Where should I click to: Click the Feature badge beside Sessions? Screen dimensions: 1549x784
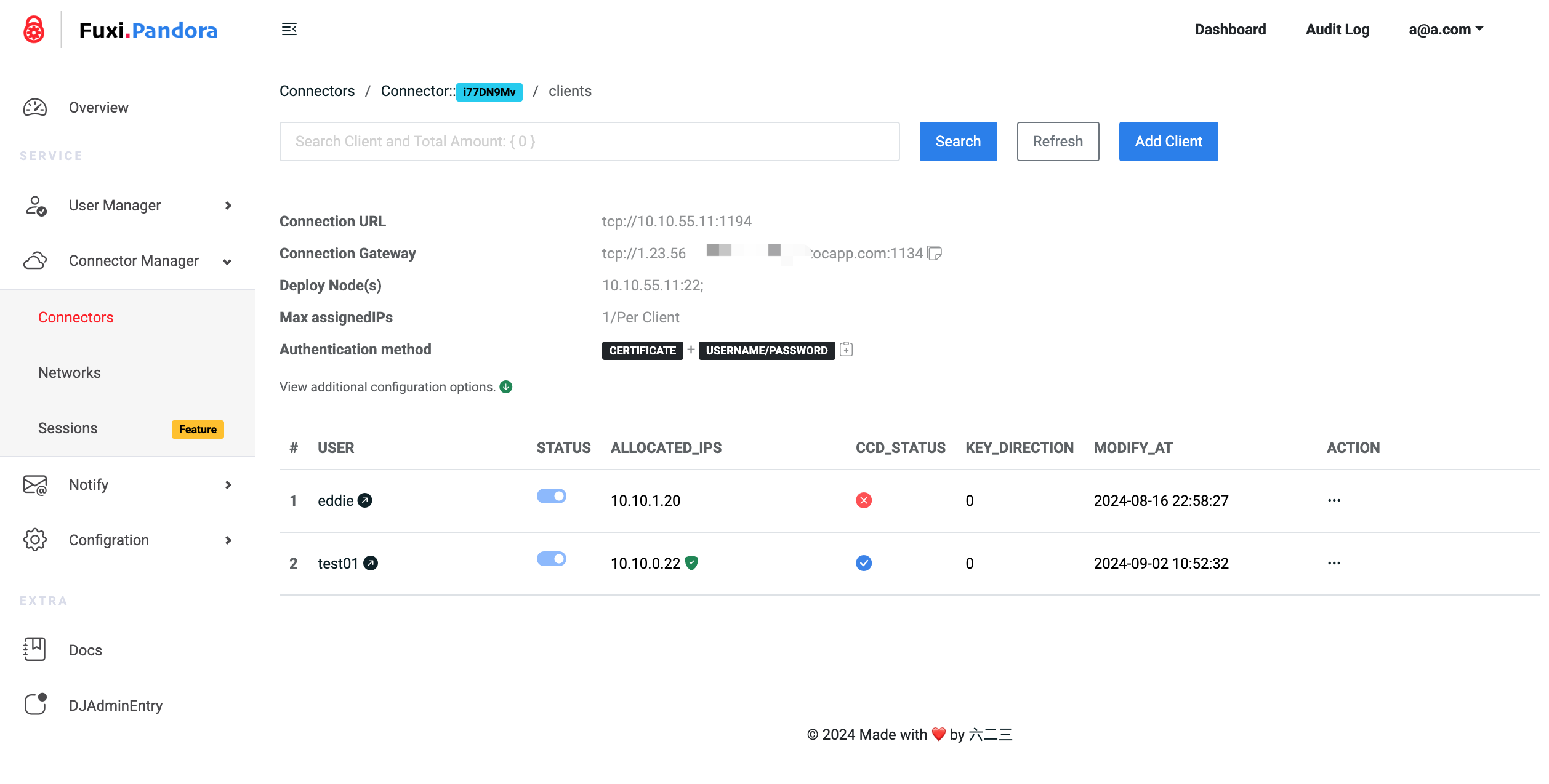pyautogui.click(x=198, y=430)
